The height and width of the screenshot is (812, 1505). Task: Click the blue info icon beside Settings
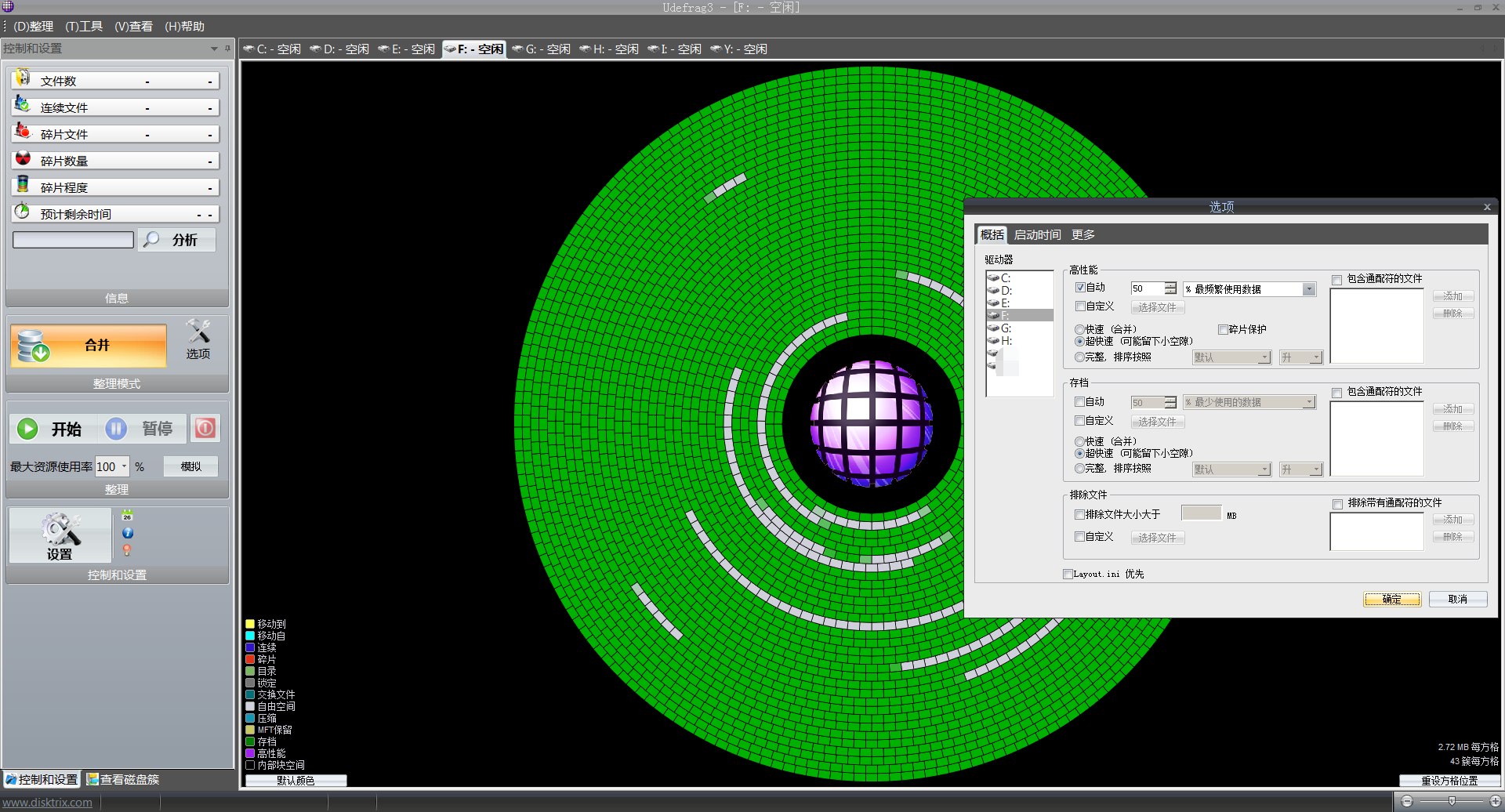[128, 533]
